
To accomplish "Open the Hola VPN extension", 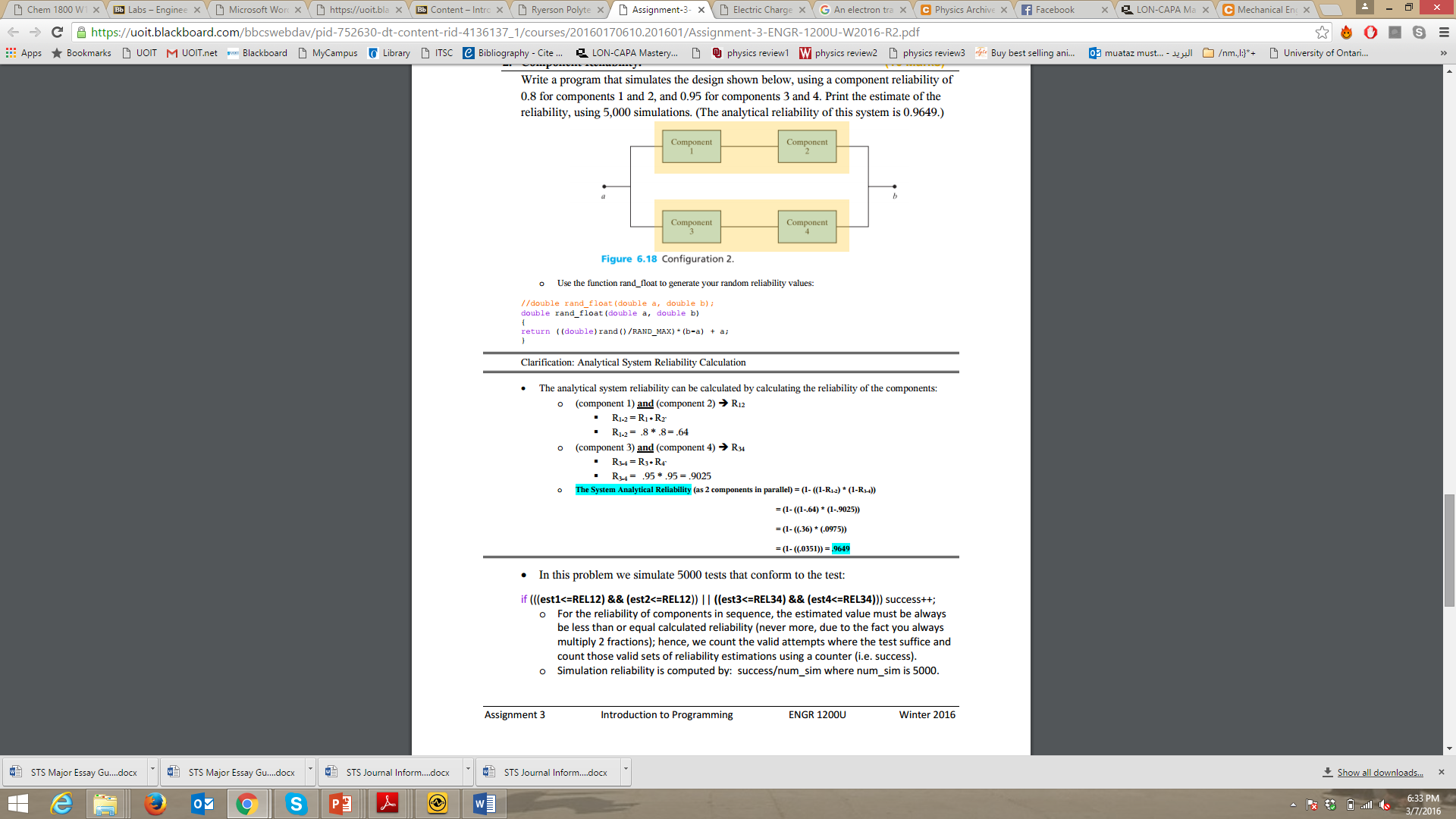I will click(x=1346, y=33).
